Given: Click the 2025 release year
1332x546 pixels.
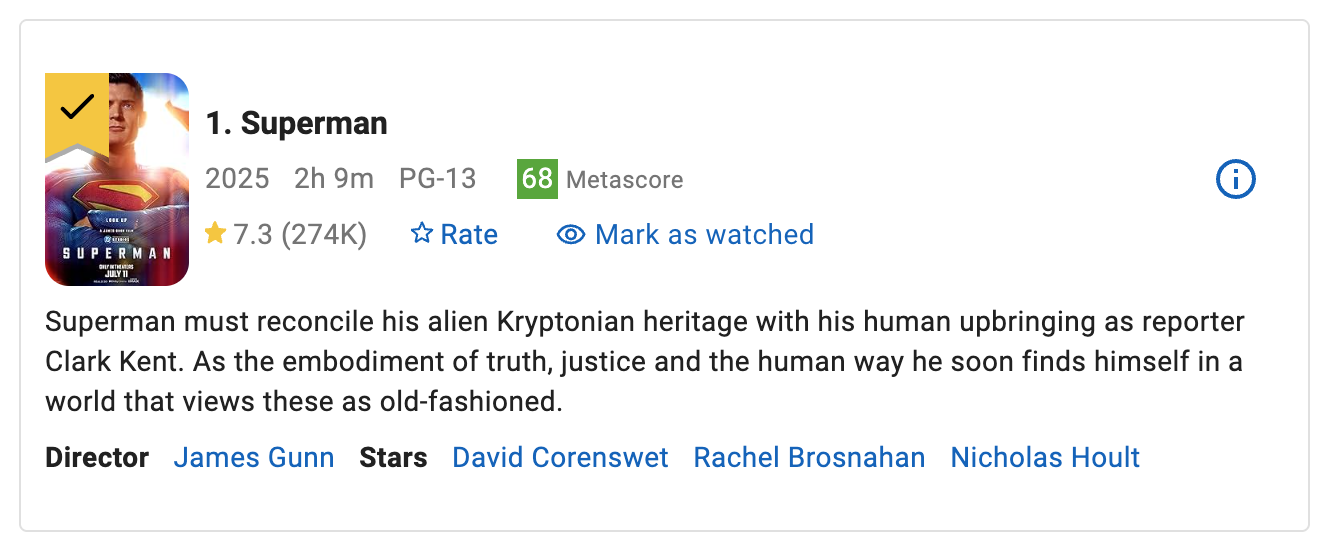Looking at the screenshot, I should [237, 180].
